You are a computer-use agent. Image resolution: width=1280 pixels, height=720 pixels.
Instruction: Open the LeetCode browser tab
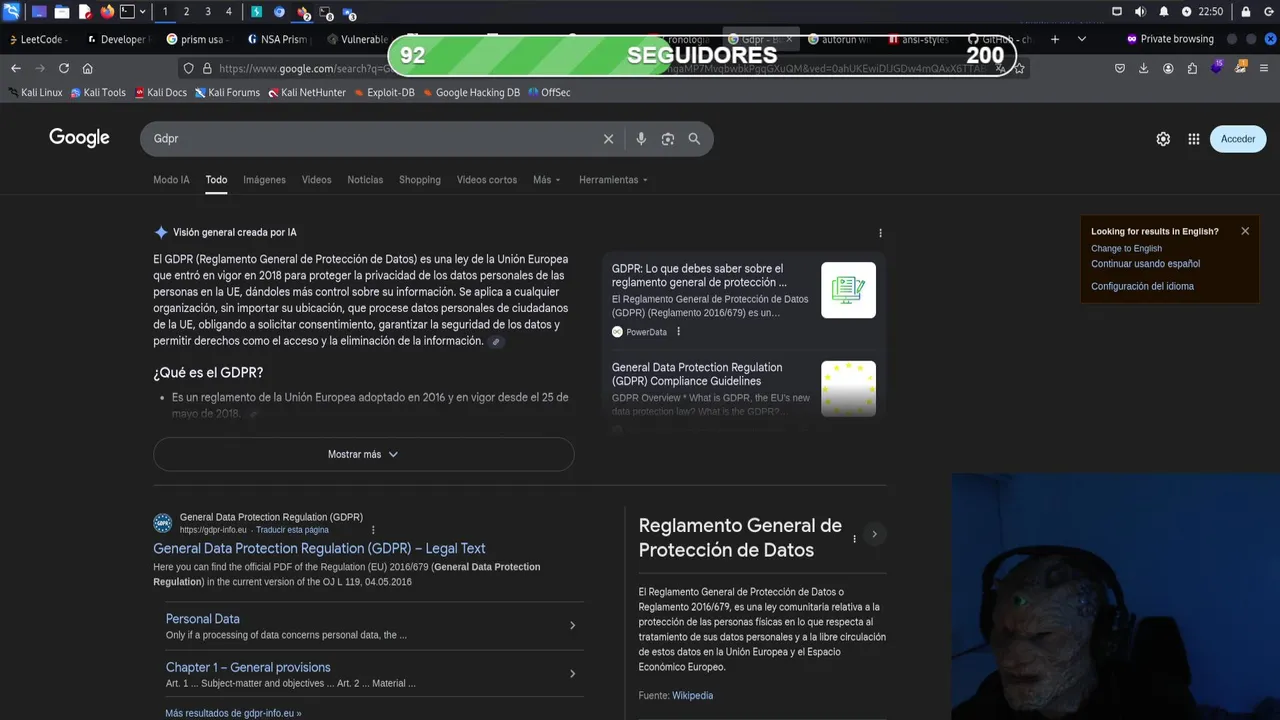pos(40,39)
